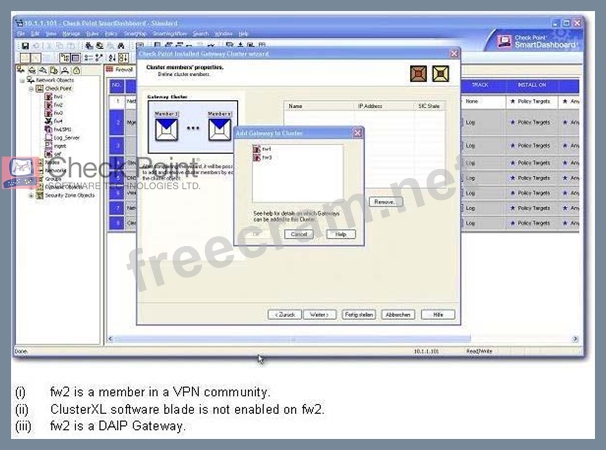The image size is (606, 450).
Task: Click the INSTALL ON column header
Action: pos(532,85)
